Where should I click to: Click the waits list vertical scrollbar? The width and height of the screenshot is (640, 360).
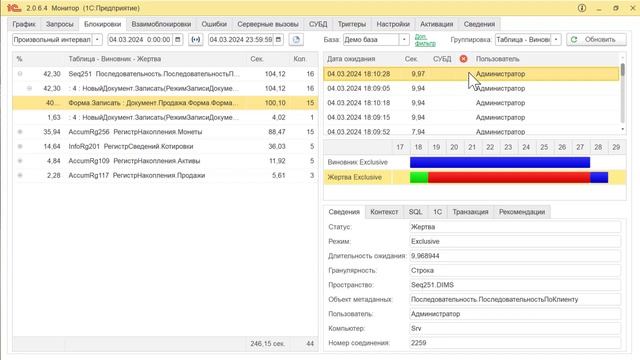coord(622,94)
